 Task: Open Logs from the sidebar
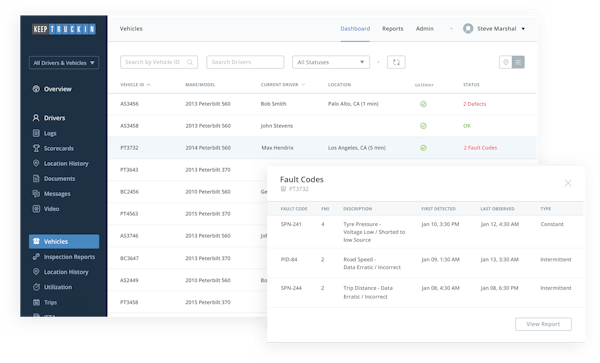45,133
